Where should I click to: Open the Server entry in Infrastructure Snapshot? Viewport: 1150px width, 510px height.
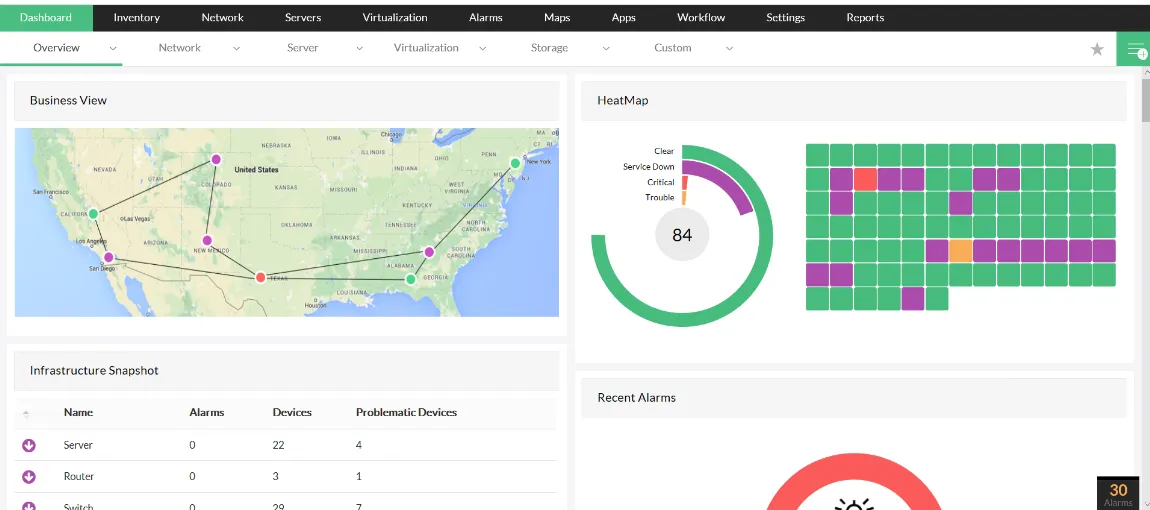(78, 445)
